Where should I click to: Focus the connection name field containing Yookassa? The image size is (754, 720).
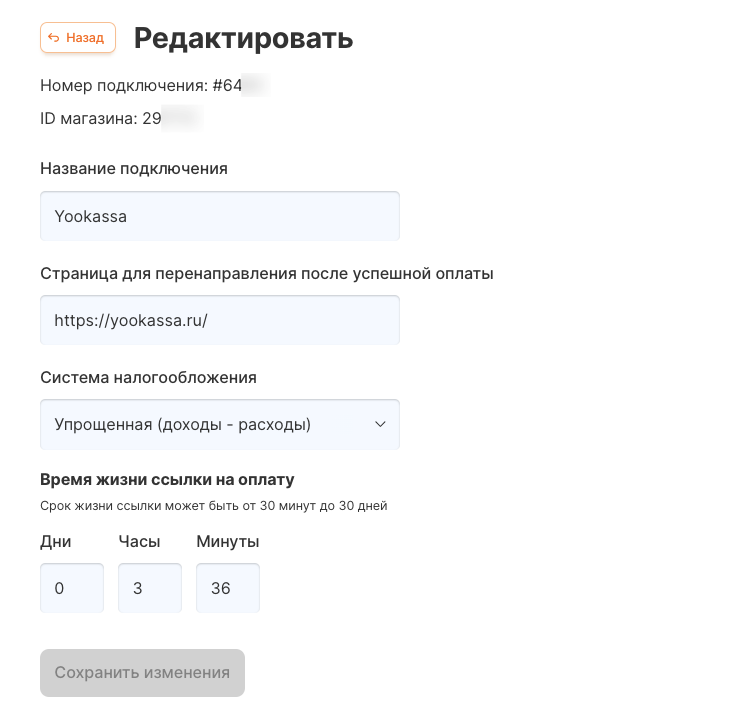coord(220,216)
